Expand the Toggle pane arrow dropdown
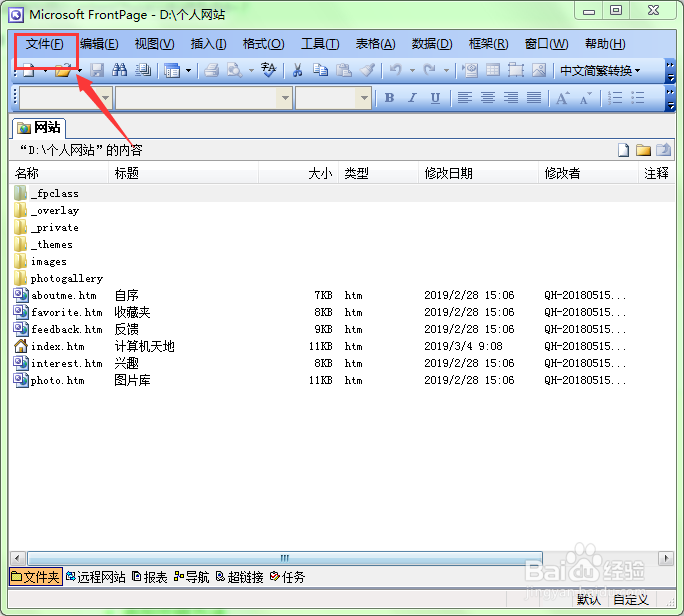This screenshot has width=684, height=616. coord(188,70)
